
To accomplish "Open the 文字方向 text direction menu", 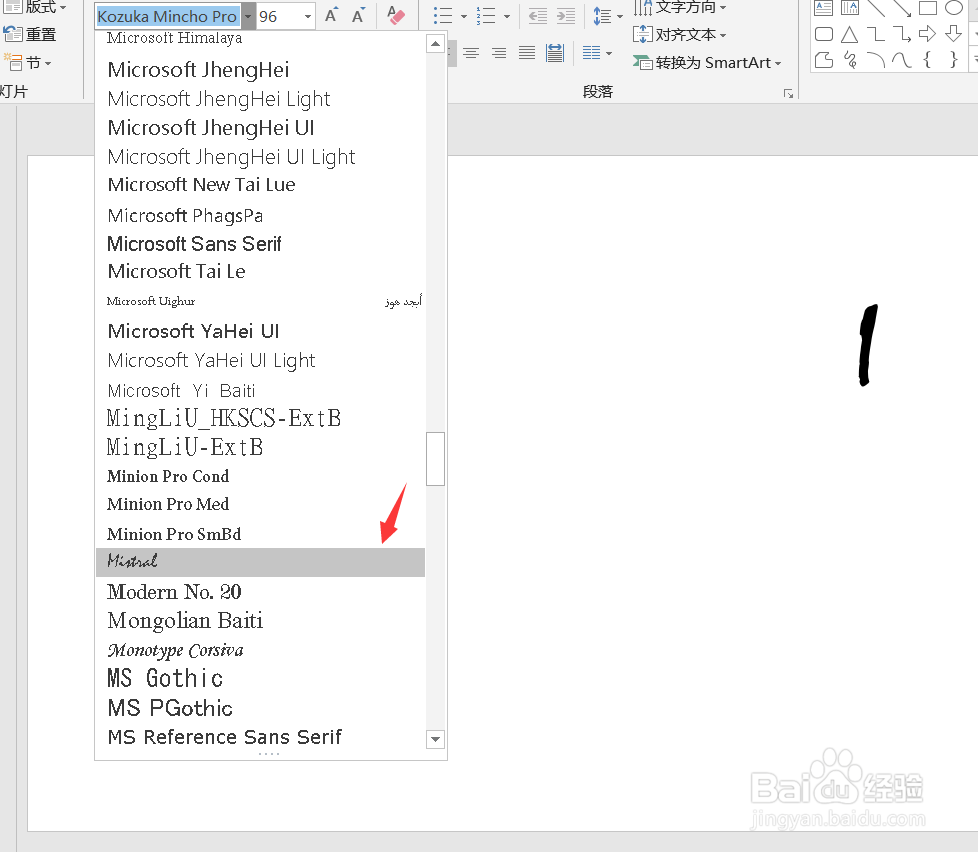I will pyautogui.click(x=680, y=7).
